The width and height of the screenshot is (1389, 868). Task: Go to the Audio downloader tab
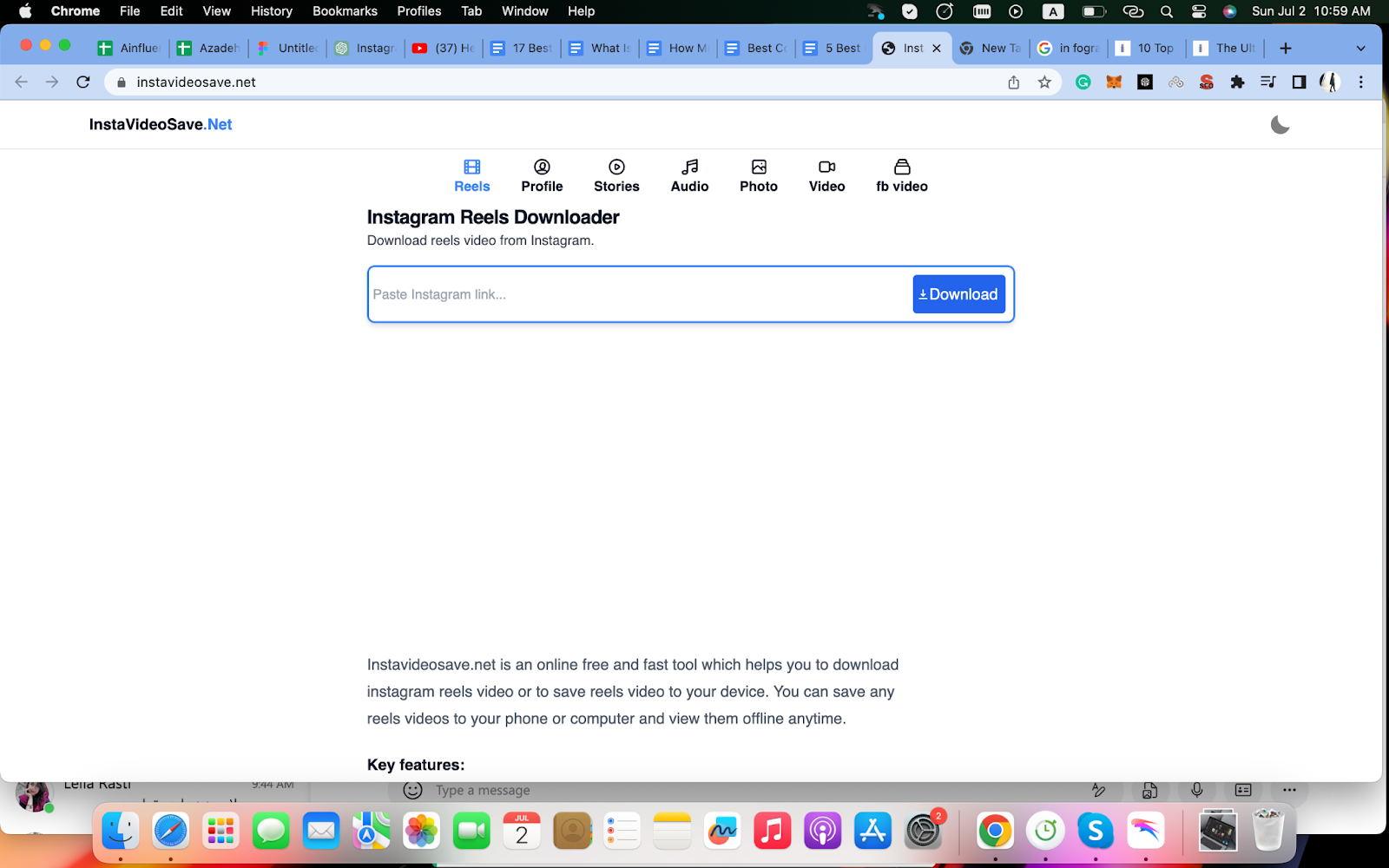pyautogui.click(x=690, y=176)
